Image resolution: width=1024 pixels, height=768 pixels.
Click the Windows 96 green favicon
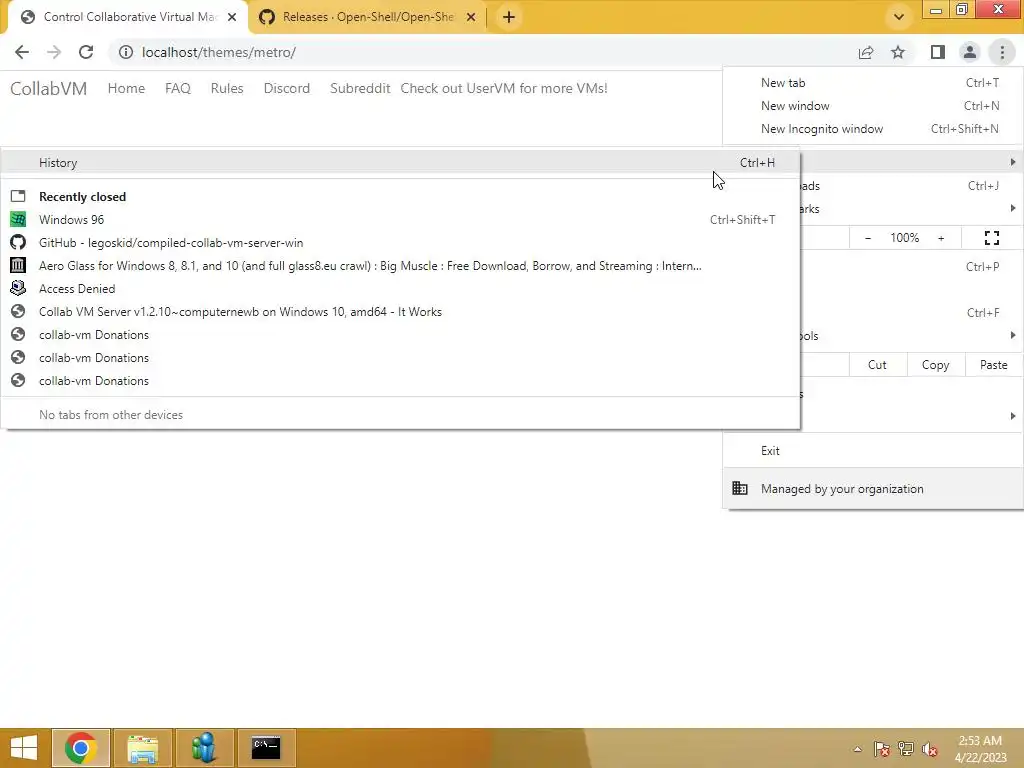(18, 219)
